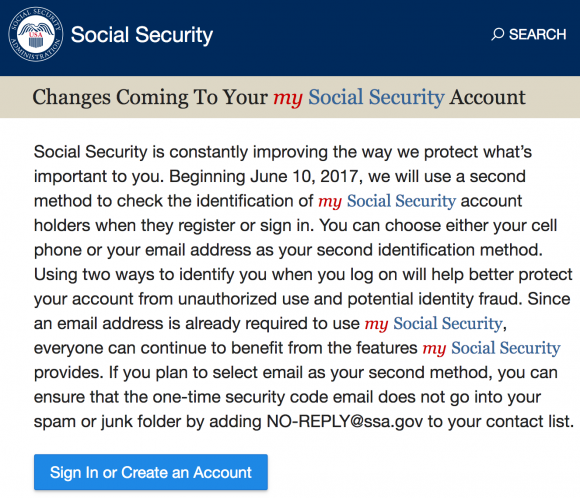Viewport: 580px width, 498px height.
Task: Click blue "Social Security" in the page heading
Action: (x=376, y=97)
